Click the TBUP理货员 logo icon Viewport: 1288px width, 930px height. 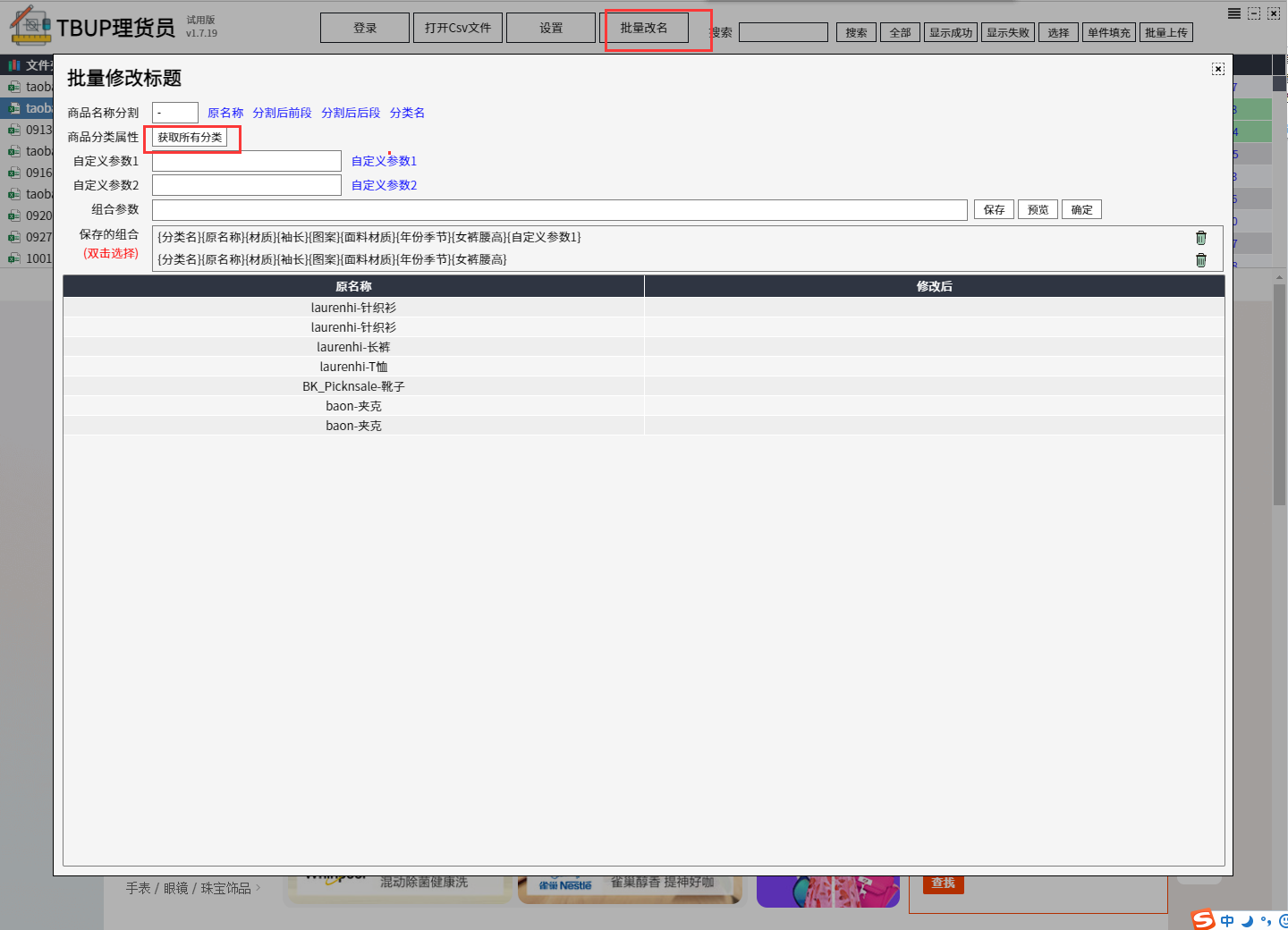(x=30, y=26)
